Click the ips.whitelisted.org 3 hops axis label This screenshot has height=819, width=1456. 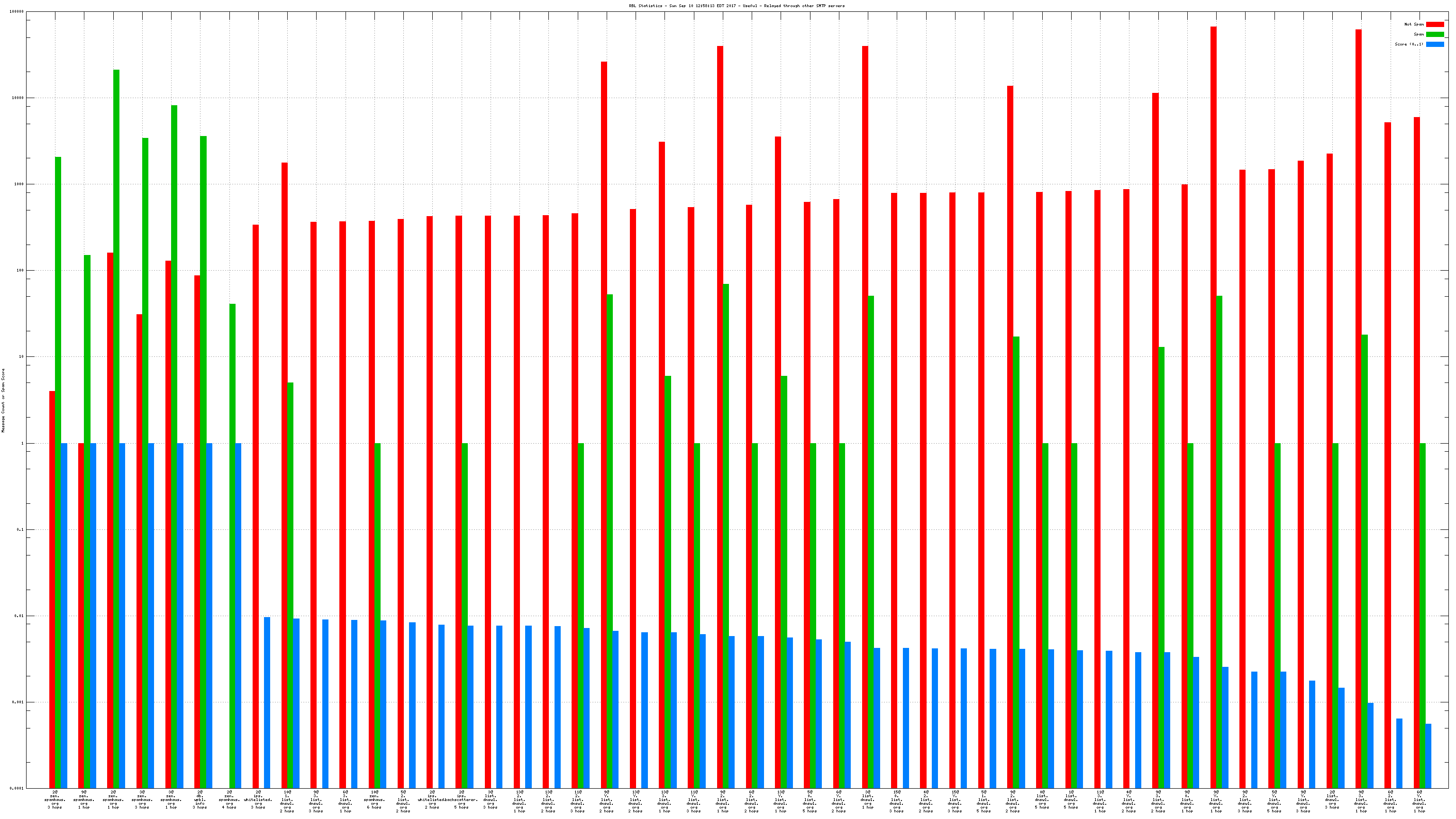258,800
